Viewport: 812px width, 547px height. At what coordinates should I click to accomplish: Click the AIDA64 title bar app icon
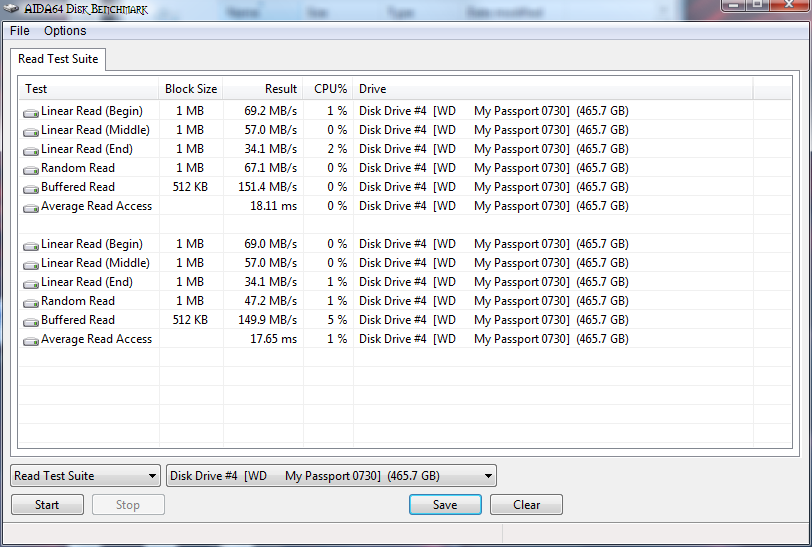(11, 9)
